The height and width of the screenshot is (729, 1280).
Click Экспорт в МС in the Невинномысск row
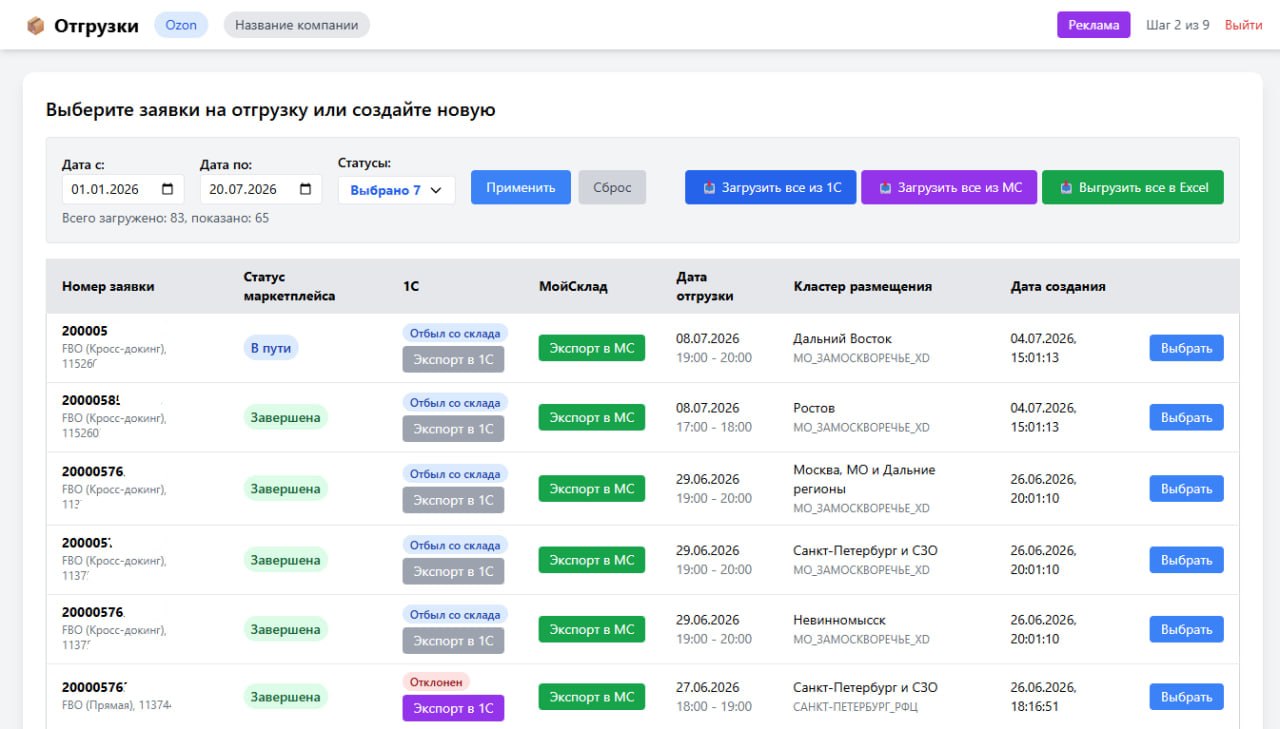point(592,629)
